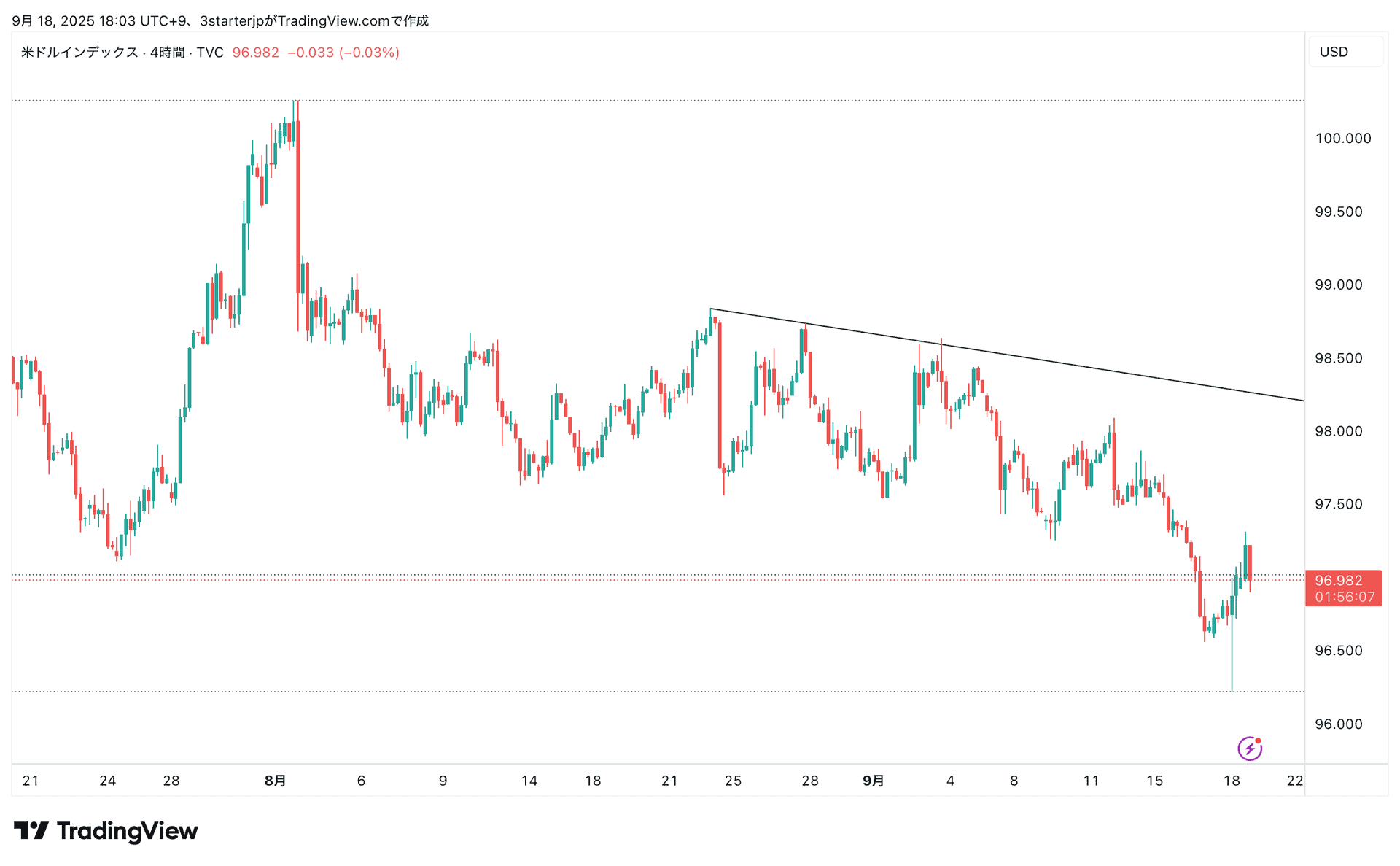Click the 01:56:07 countdown timer label
The image size is (1400, 866).
[x=1345, y=597]
